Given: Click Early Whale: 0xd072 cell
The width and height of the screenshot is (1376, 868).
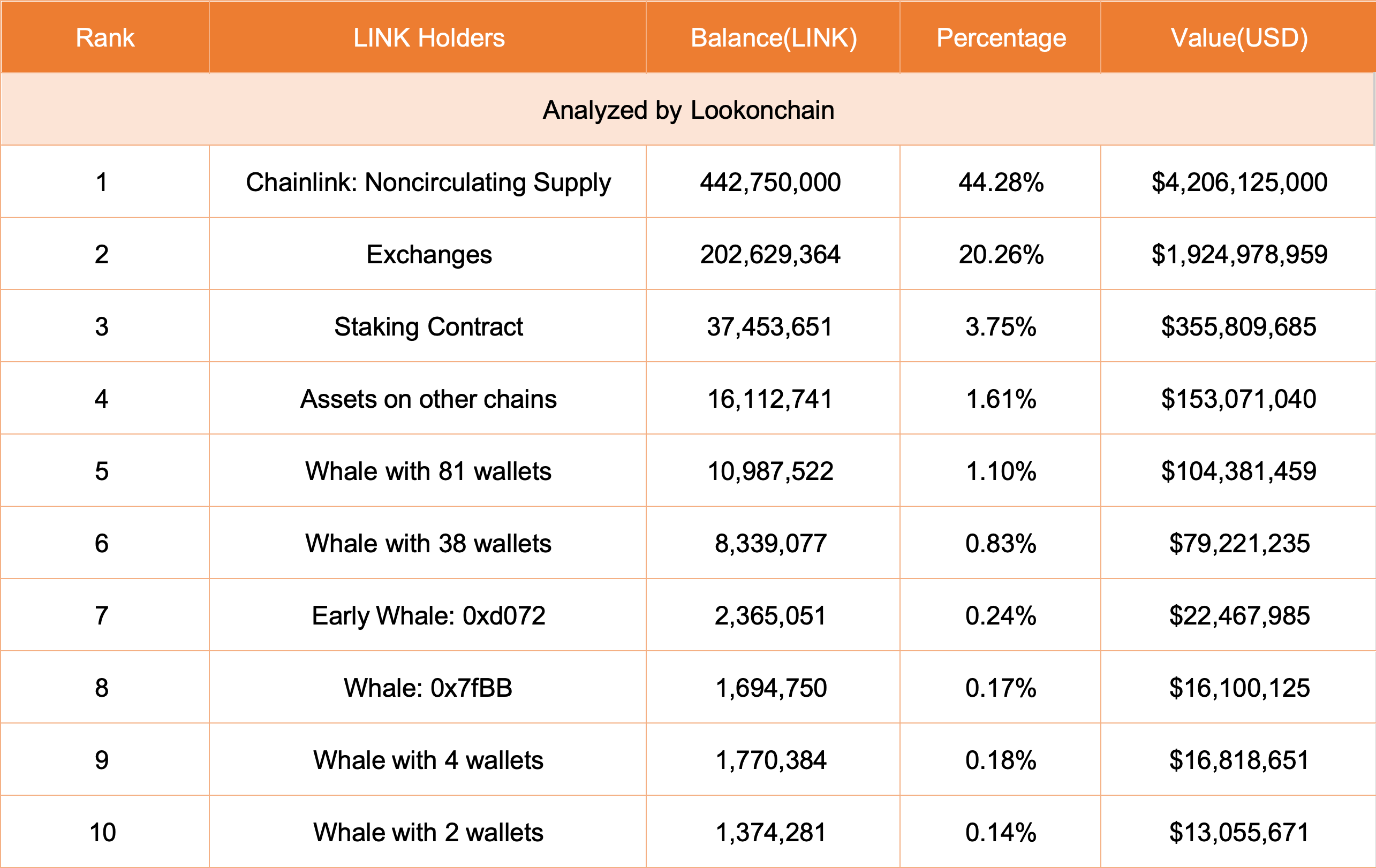Looking at the screenshot, I should tap(428, 615).
